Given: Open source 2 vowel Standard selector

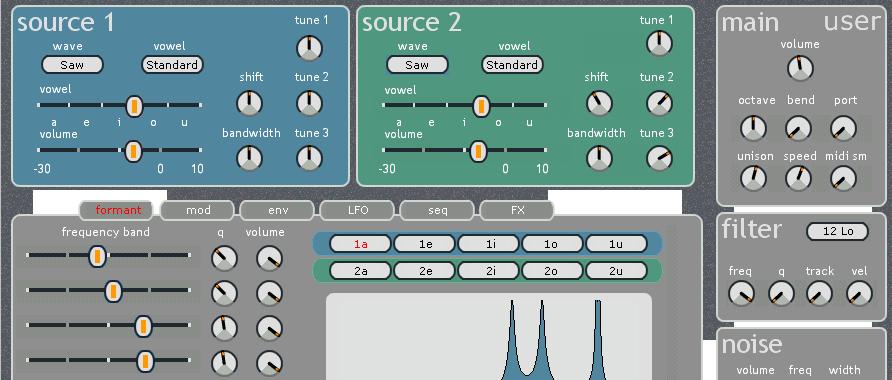Looking at the screenshot, I should click(512, 65).
